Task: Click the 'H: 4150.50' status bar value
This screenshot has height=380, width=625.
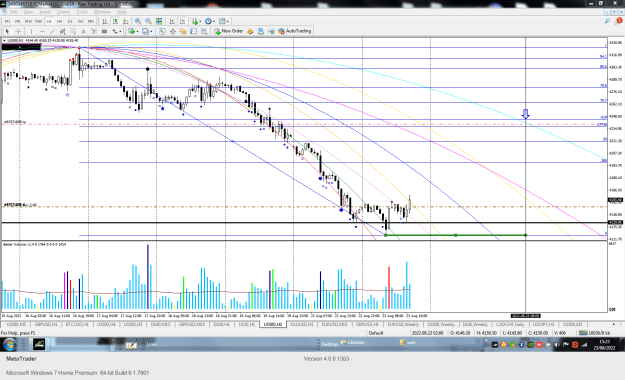Action: (486, 333)
